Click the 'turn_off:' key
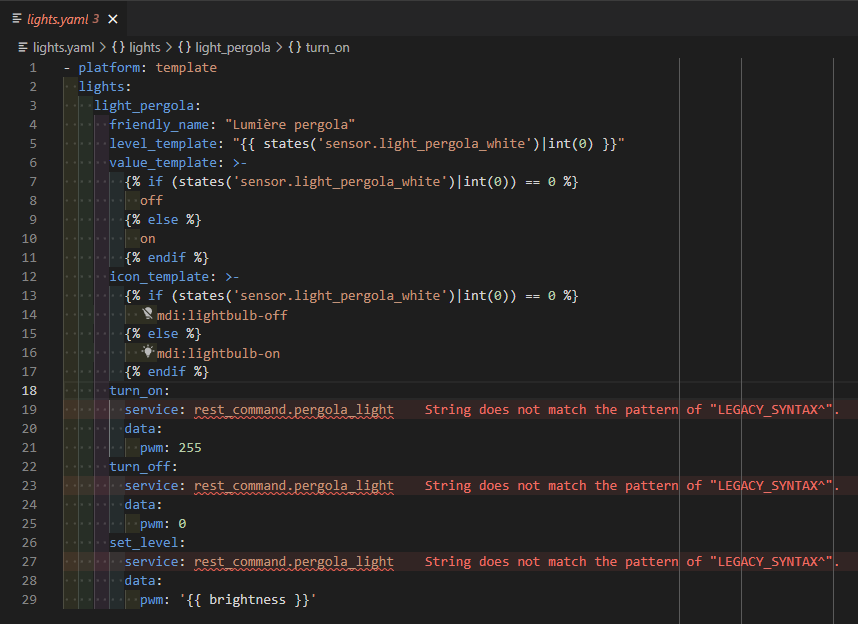858x624 pixels. click(x=143, y=467)
